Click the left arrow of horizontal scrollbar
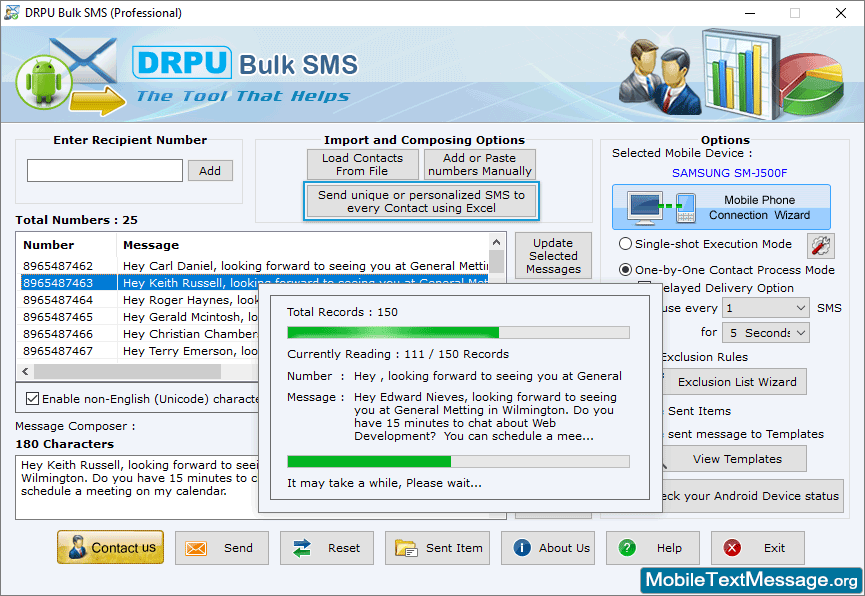Viewport: 865px width, 596px height. point(25,371)
